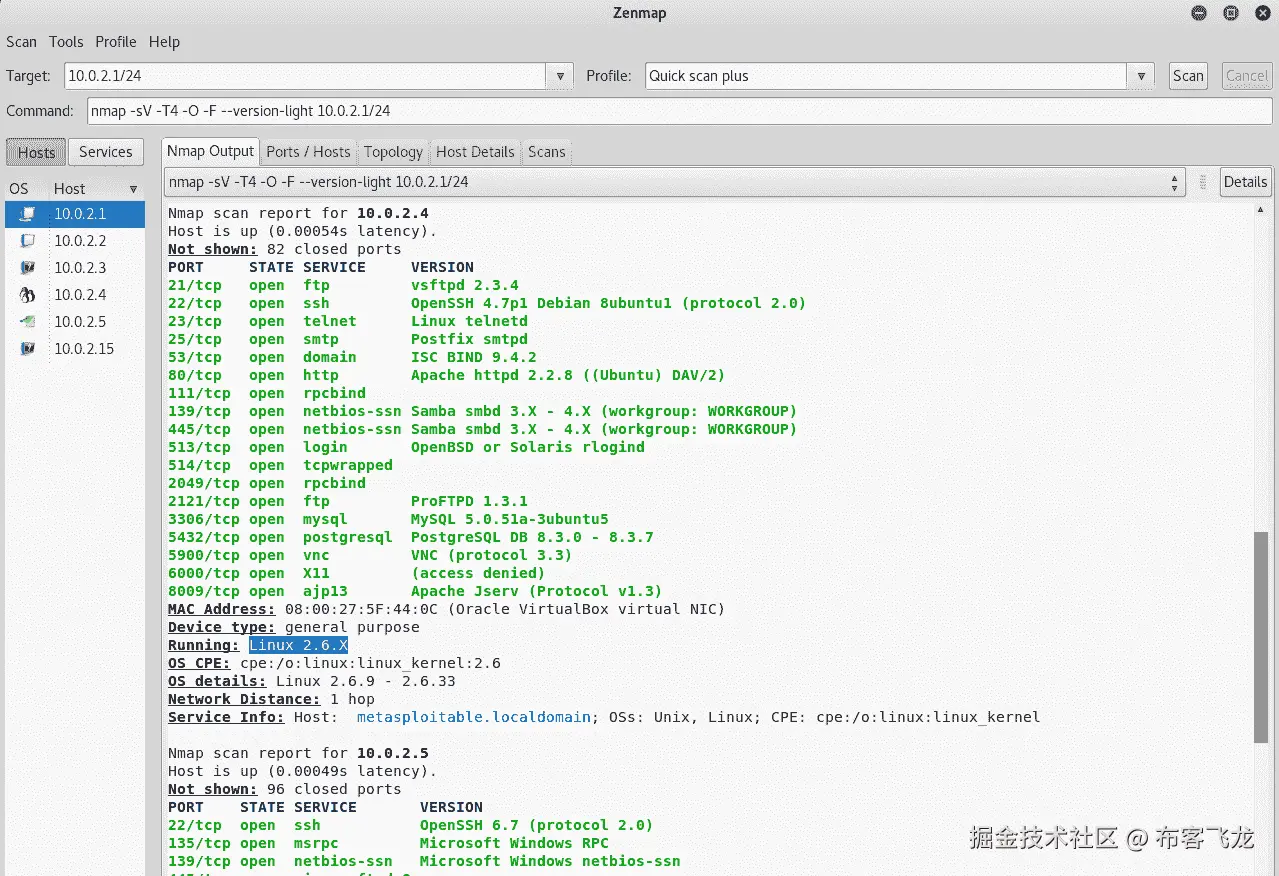Click 'ProFTPD 1.3.1' version text
This screenshot has width=1279, height=876.
coord(469,501)
